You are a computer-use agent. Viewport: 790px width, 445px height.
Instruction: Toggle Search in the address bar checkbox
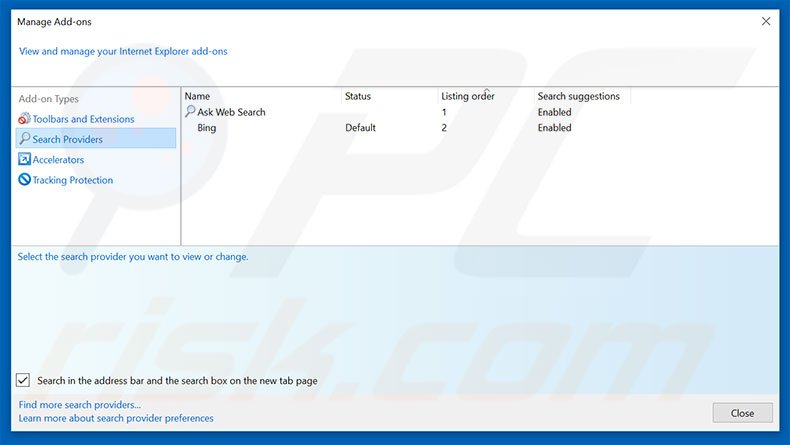(x=23, y=380)
